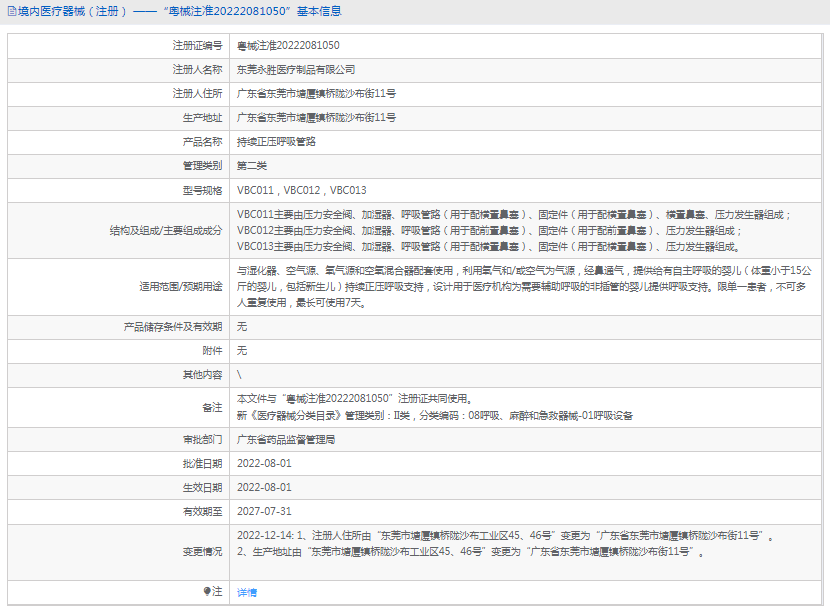830x612 pixels.
Task: Click the 结构及组成/主要组成成分 label
Action: pyautogui.click(x=166, y=230)
